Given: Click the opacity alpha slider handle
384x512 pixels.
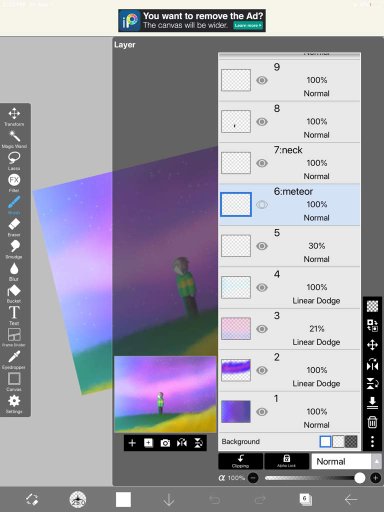Looking at the screenshot, I should [x=360, y=478].
